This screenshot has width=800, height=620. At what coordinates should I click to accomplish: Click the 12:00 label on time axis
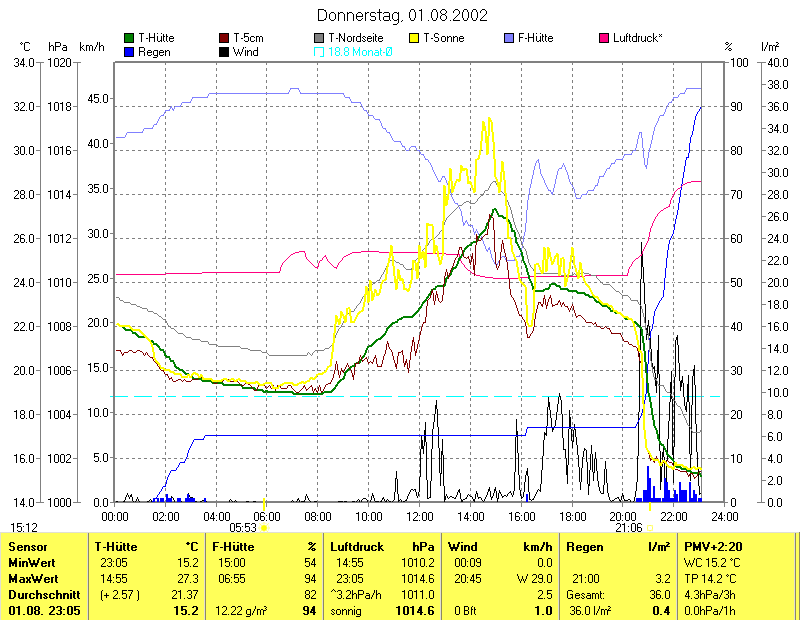420,516
